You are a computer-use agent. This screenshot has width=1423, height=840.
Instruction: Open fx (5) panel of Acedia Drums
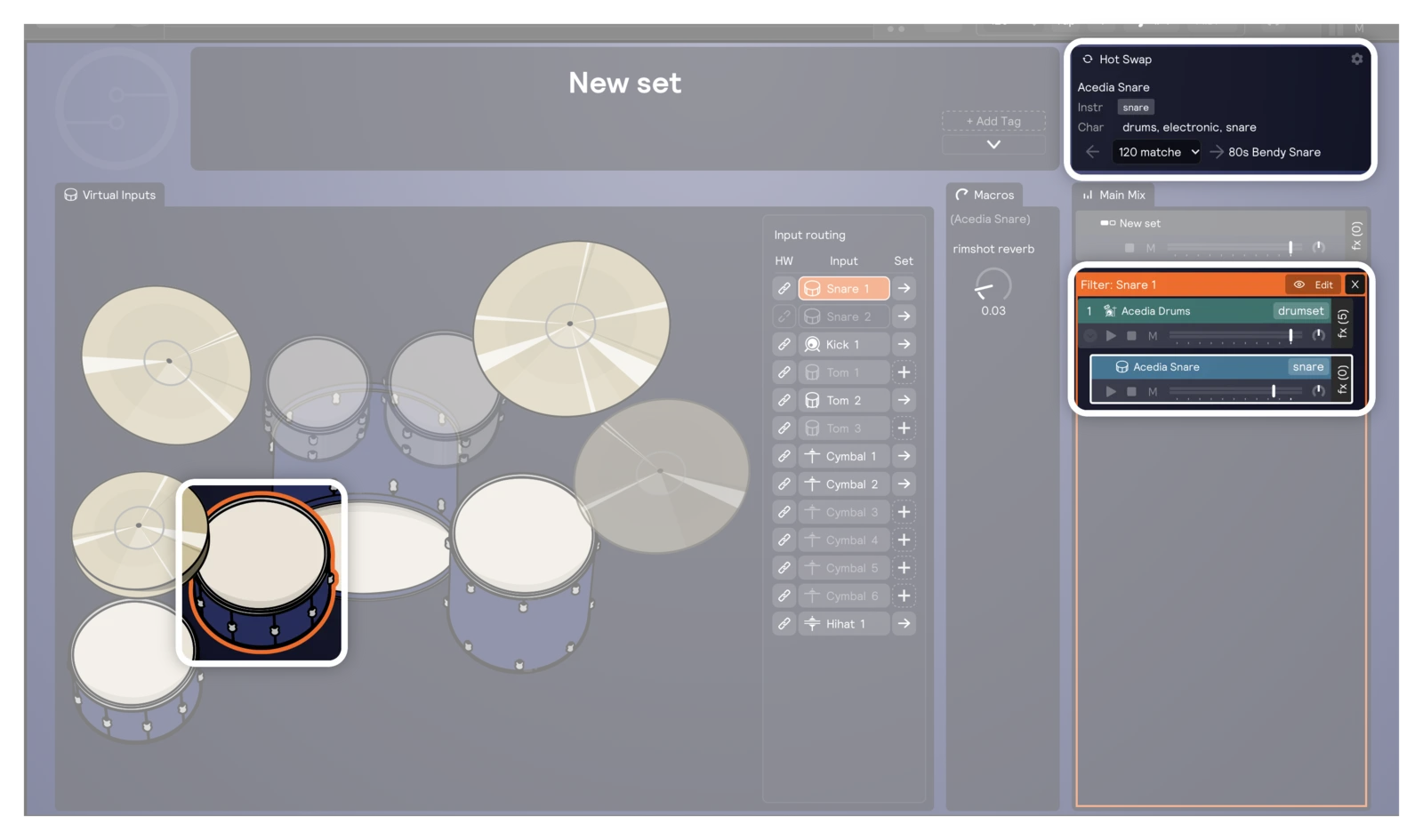1343,324
